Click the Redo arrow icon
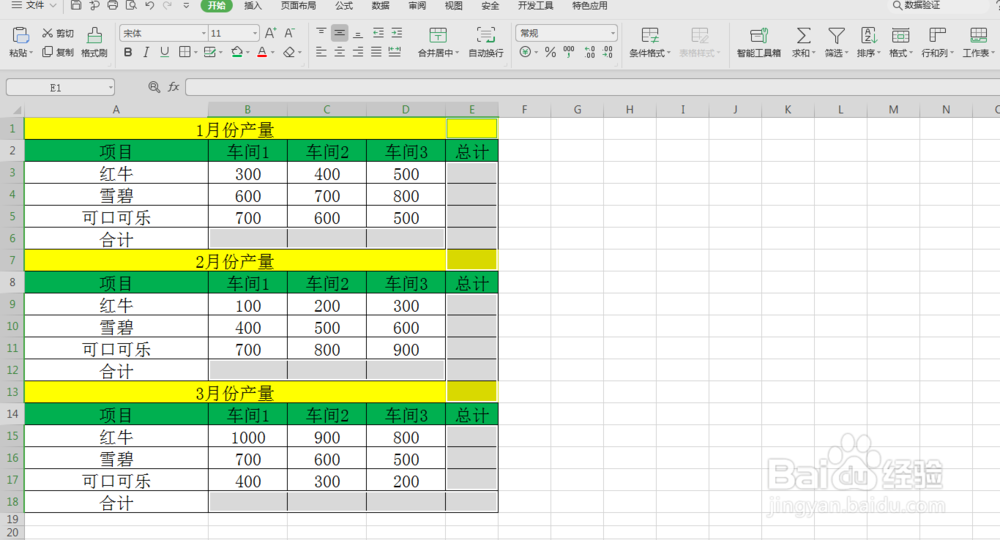1000x540 pixels. click(x=167, y=6)
